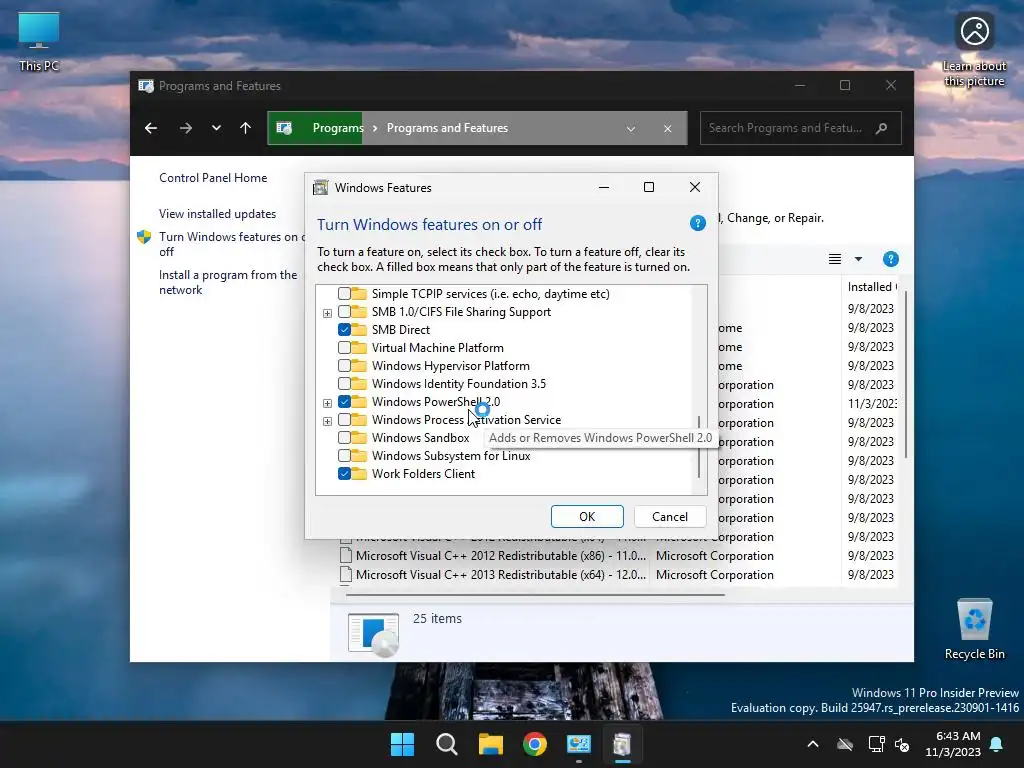Click Learn about this picture icon
The image size is (1024, 768).
(x=974, y=50)
